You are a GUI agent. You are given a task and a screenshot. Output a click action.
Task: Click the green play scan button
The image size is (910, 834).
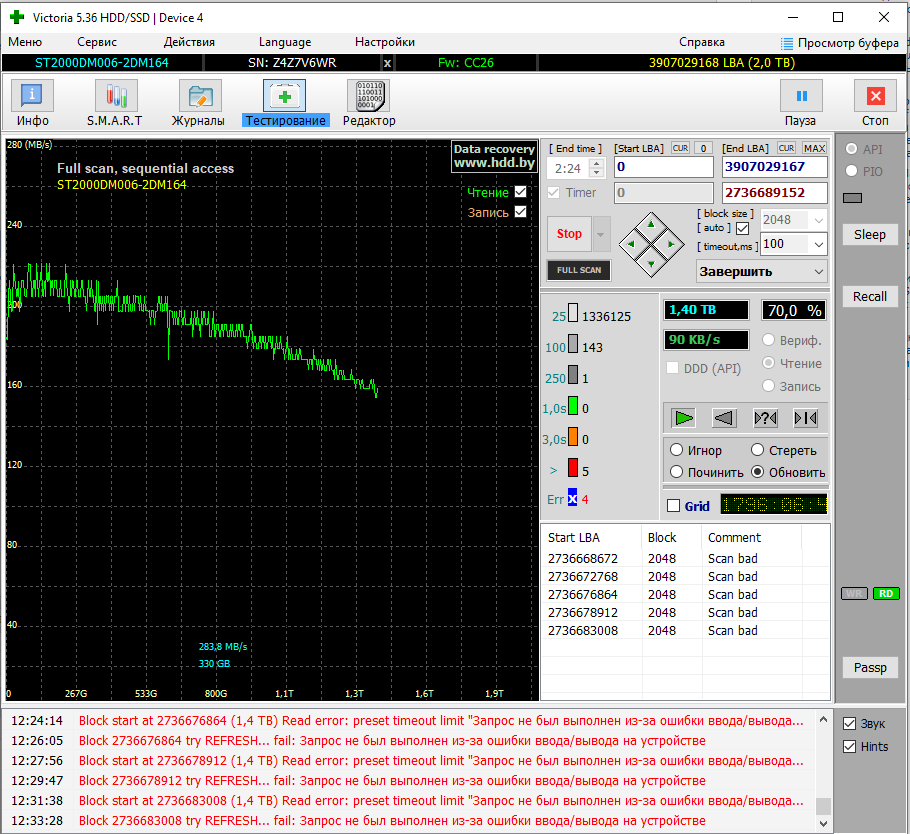(683, 418)
